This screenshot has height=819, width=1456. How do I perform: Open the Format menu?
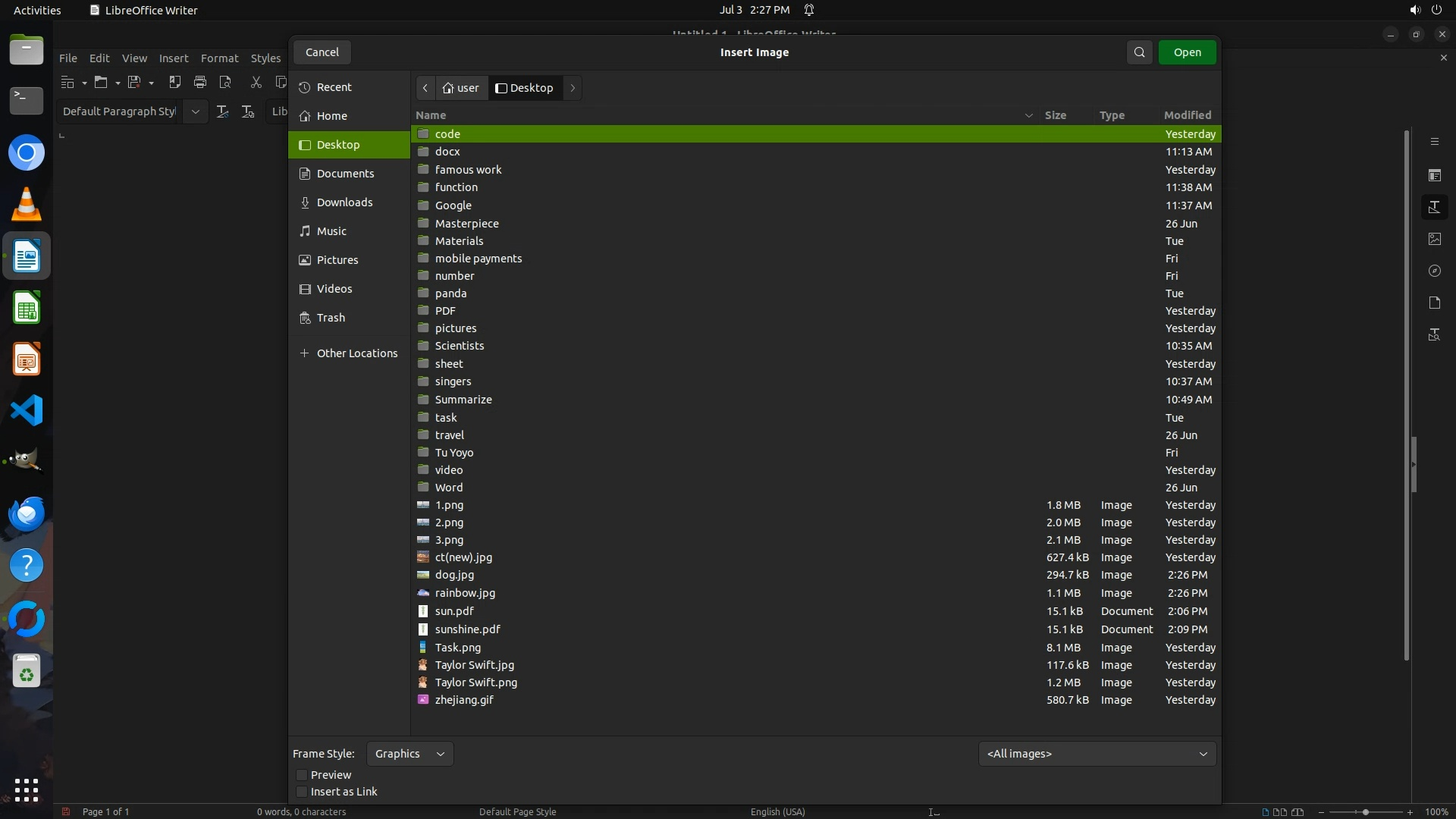coord(219,58)
